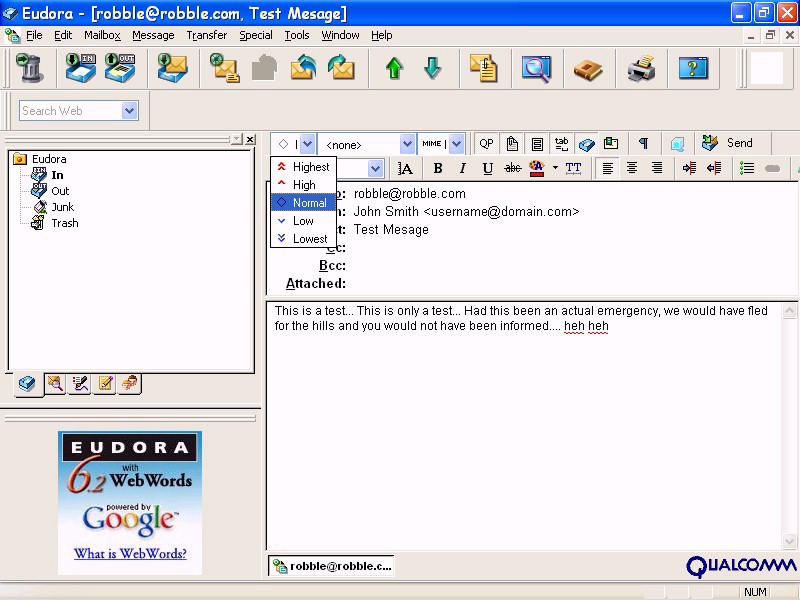Insert bulleted list
800x600 pixels.
747,168
